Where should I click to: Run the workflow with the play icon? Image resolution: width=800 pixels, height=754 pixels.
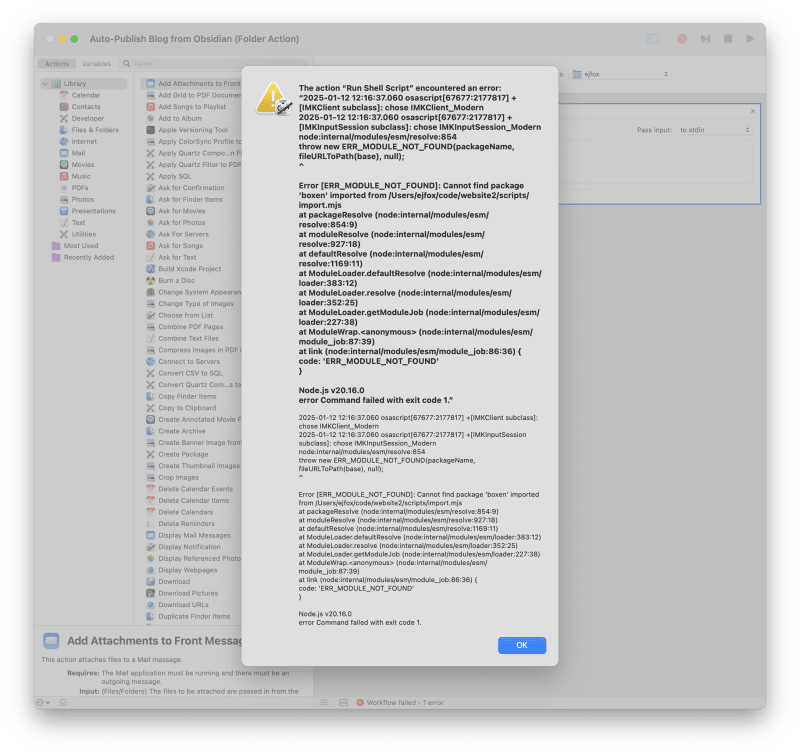750,38
